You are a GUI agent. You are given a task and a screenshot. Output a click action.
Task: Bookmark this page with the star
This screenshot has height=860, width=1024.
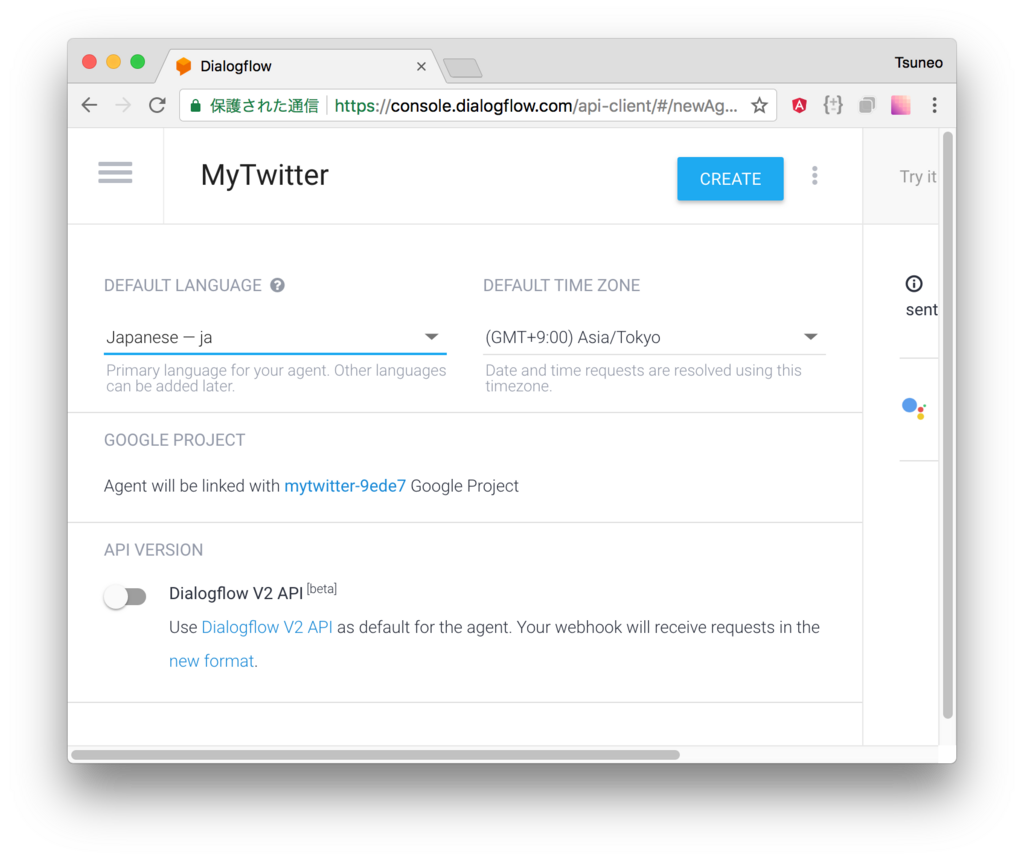tap(759, 105)
